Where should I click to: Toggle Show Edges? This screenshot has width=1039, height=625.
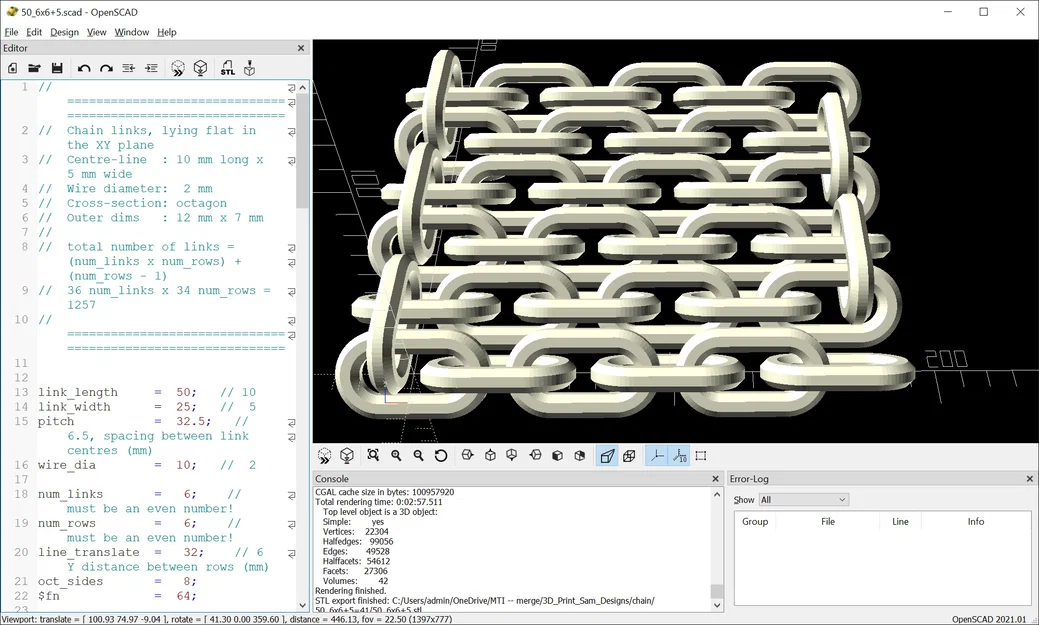tap(701, 455)
